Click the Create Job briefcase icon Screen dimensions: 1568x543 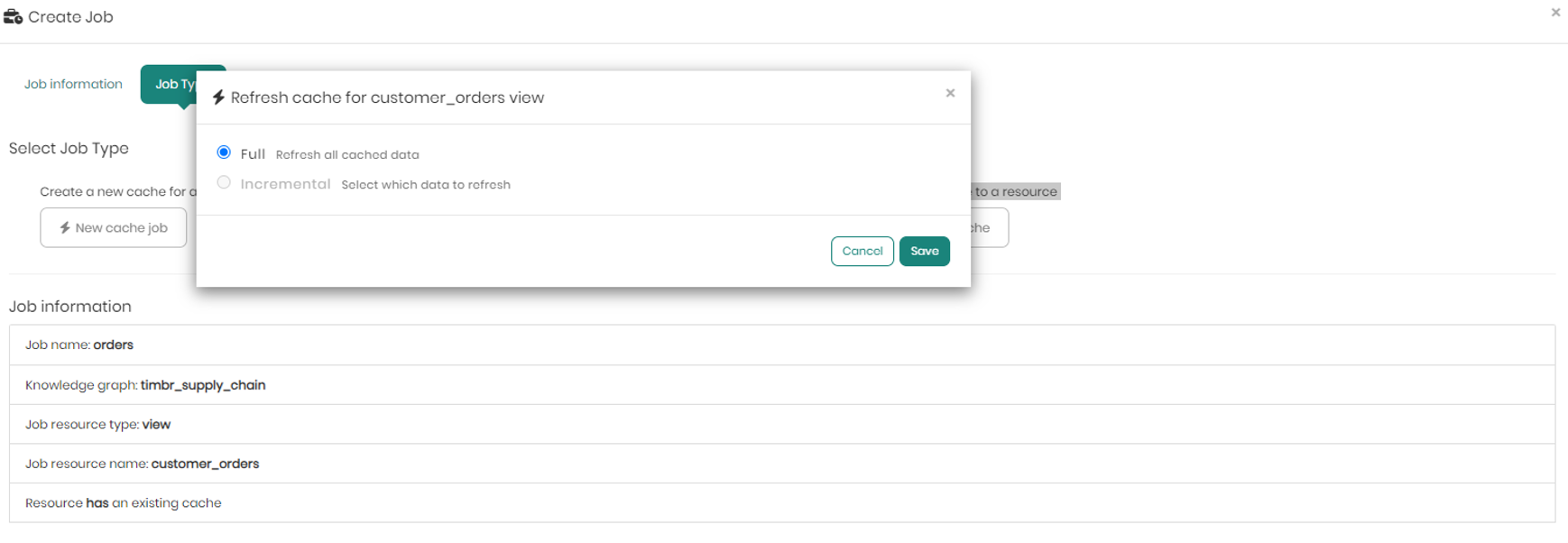pyautogui.click(x=13, y=17)
